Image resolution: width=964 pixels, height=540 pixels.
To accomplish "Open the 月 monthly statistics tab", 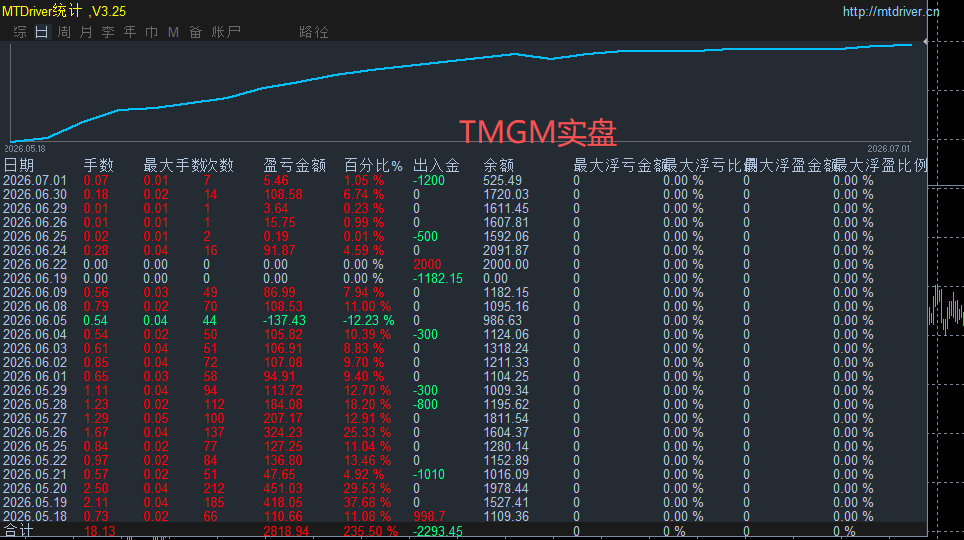I will (x=86, y=32).
